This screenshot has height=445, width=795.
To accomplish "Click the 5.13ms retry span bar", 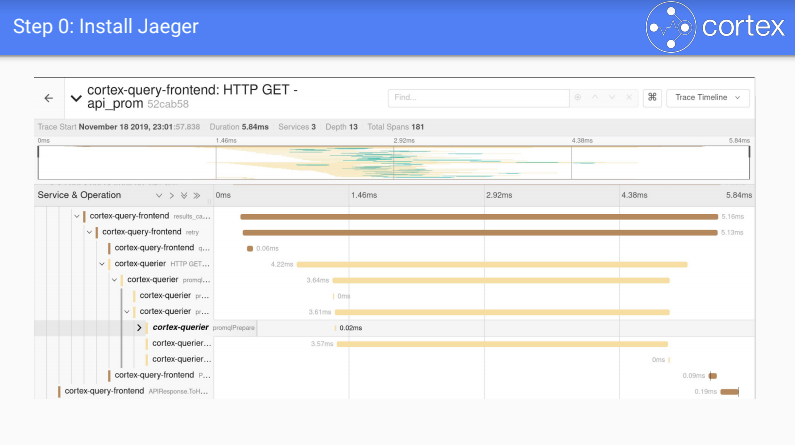I will pos(480,233).
